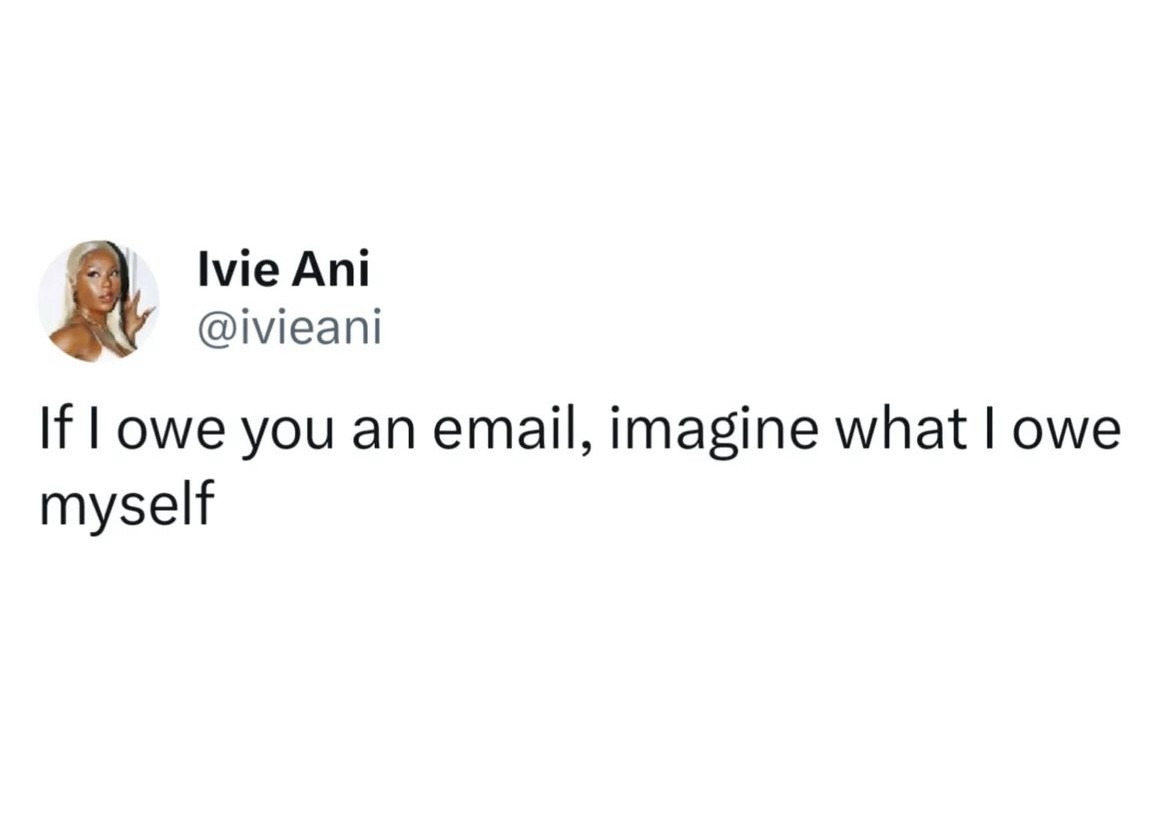The image size is (1170, 824).
Task: Click the @ symbol of the handle
Action: coord(211,328)
